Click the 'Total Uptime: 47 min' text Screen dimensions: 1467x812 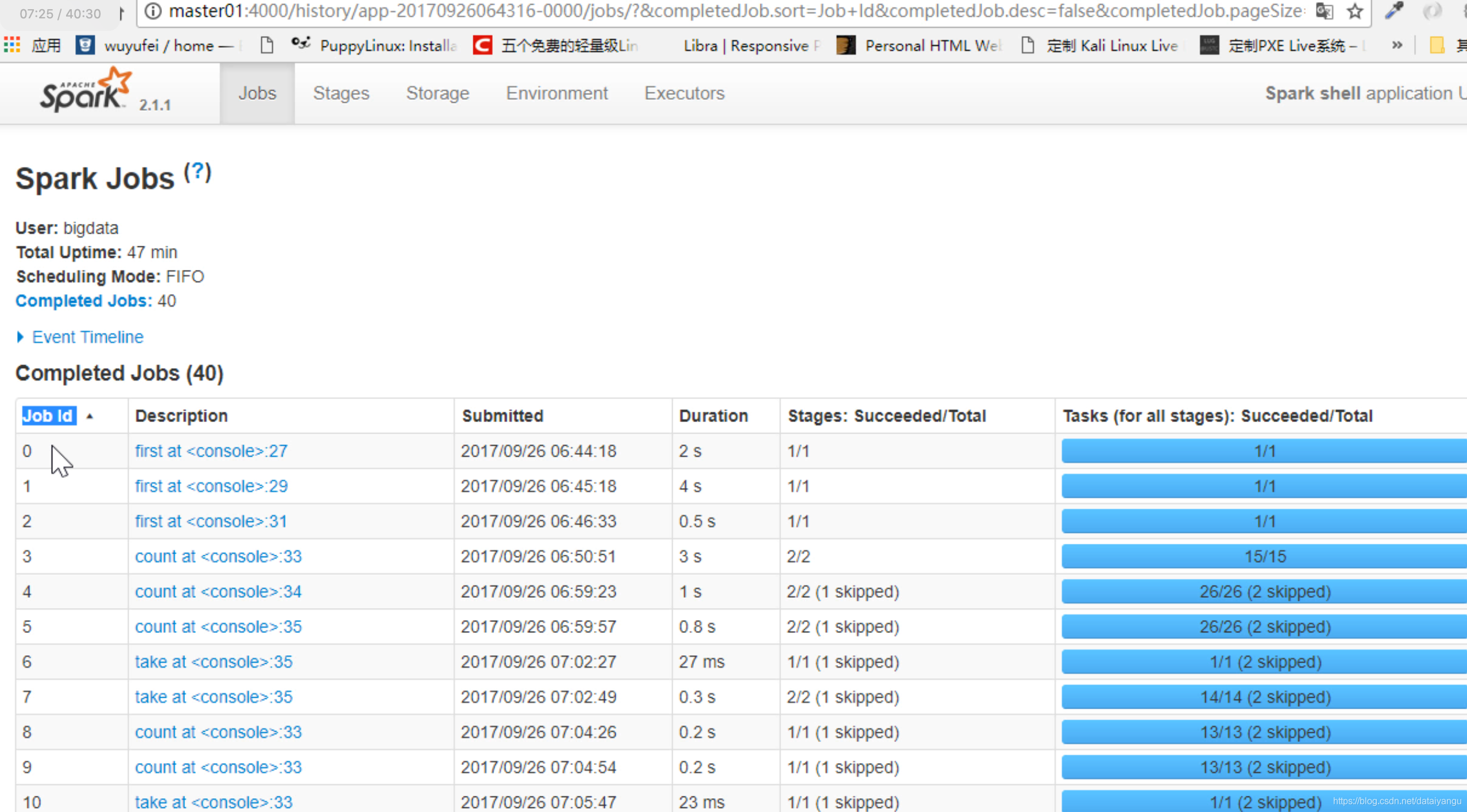point(96,252)
